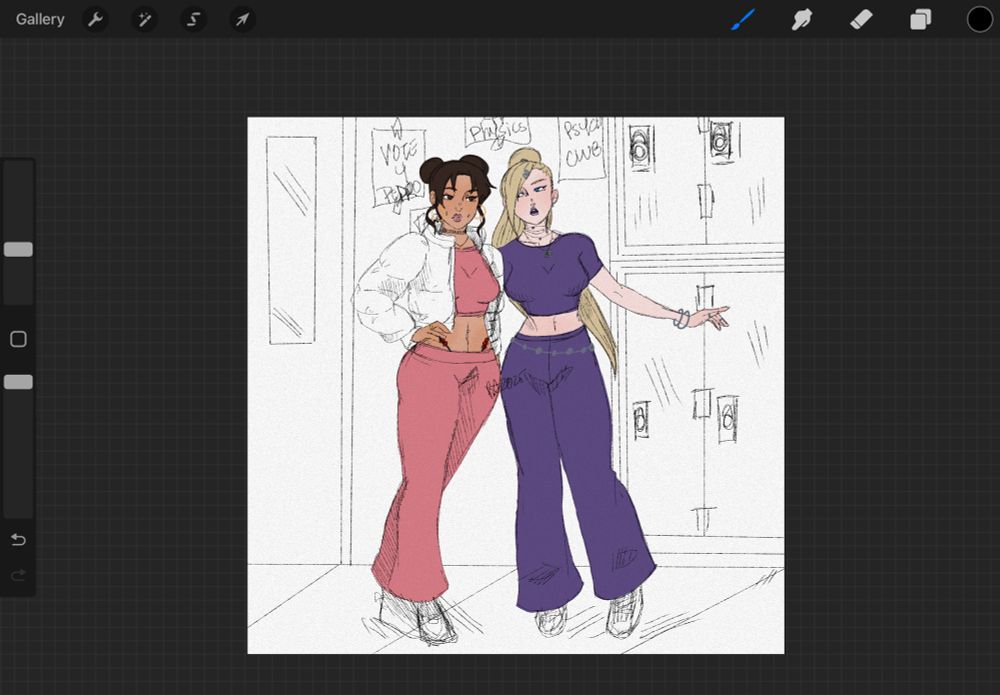Activate the Selection tool
This screenshot has height=695, width=1000.
coord(193,19)
